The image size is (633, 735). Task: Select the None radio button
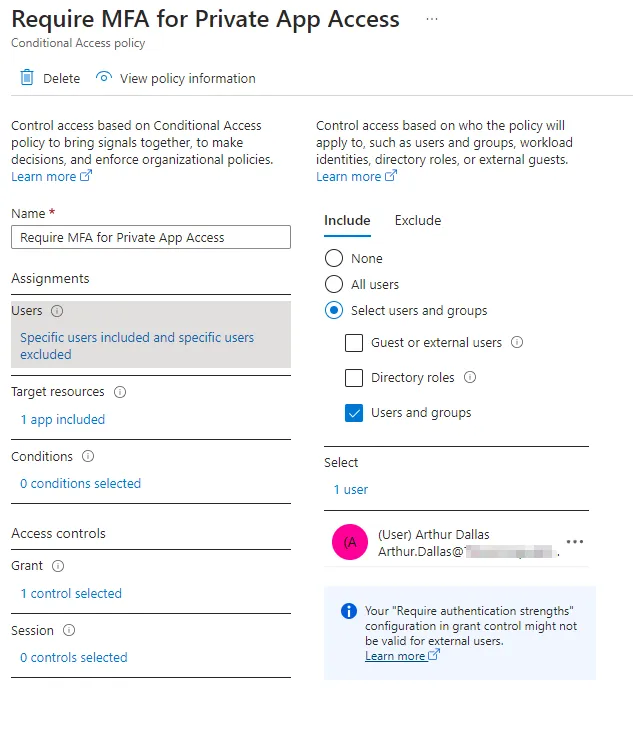pyautogui.click(x=334, y=258)
